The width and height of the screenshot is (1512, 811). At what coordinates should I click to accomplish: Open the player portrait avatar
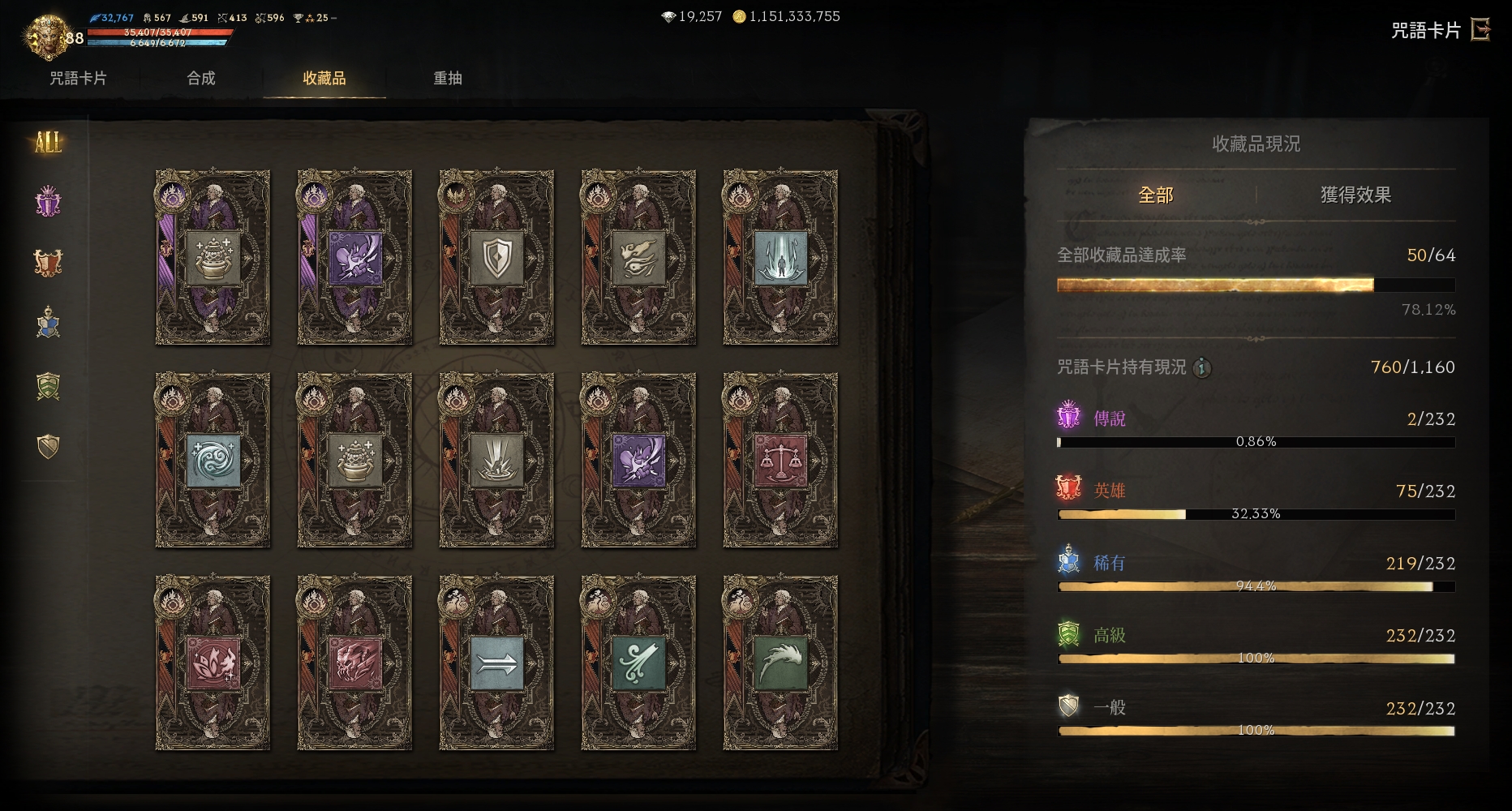pyautogui.click(x=45, y=36)
